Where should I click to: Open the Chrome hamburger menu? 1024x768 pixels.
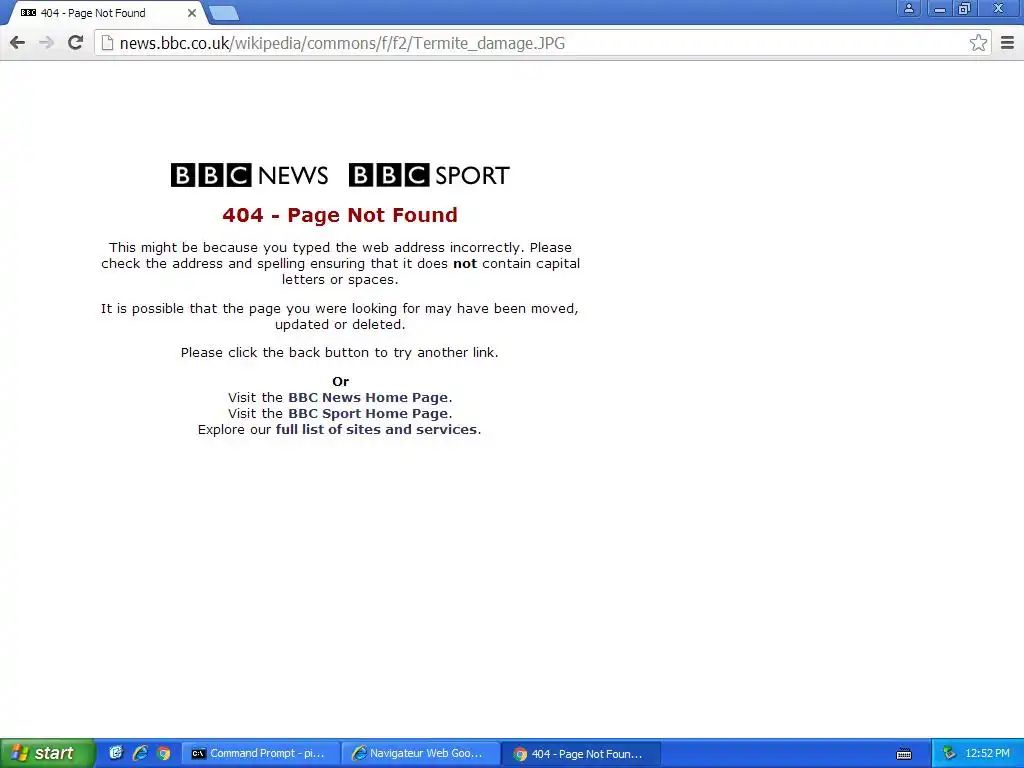pyautogui.click(x=1008, y=42)
